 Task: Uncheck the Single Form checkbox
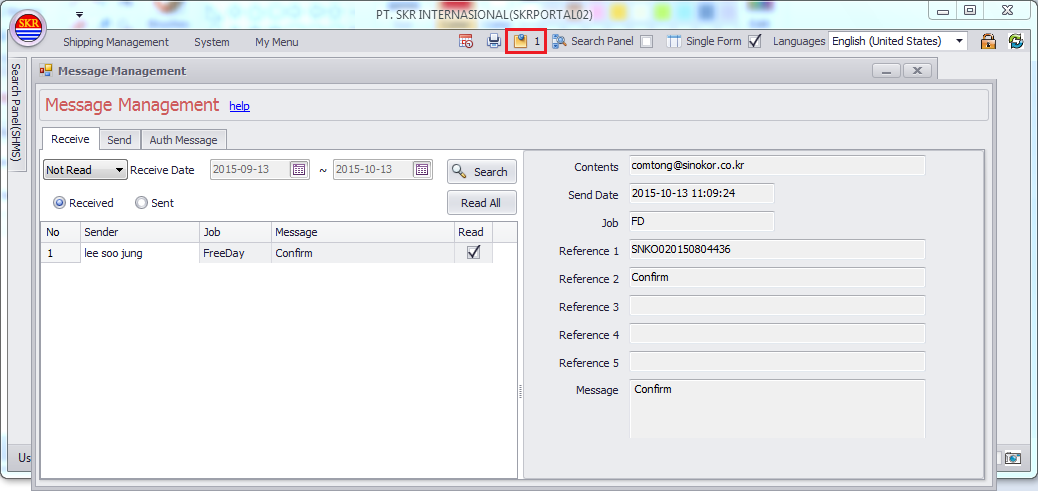(754, 41)
